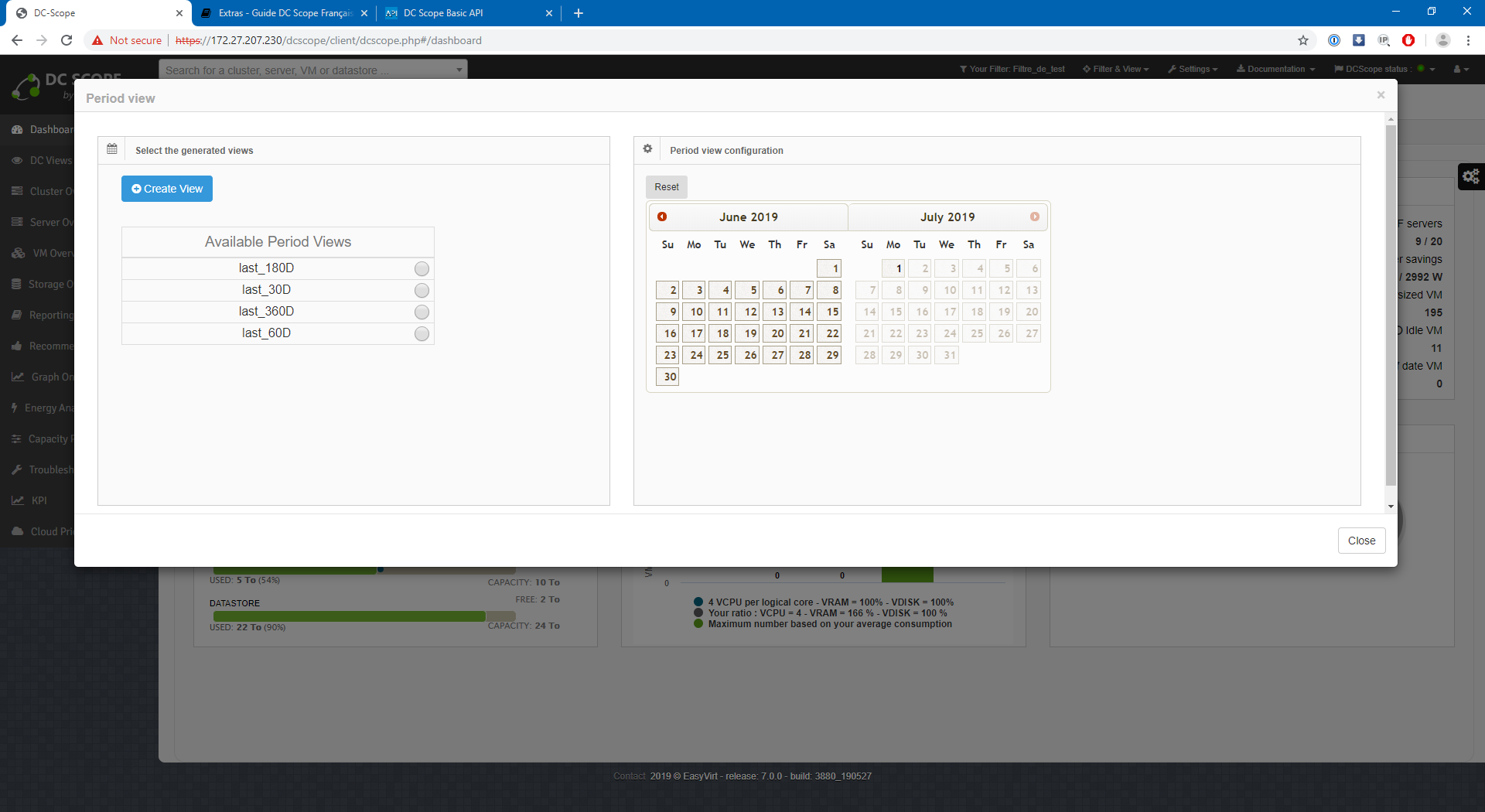Click the dialog's vertical scrollbar
This screenshot has height=812, width=1485.
pyautogui.click(x=1391, y=309)
